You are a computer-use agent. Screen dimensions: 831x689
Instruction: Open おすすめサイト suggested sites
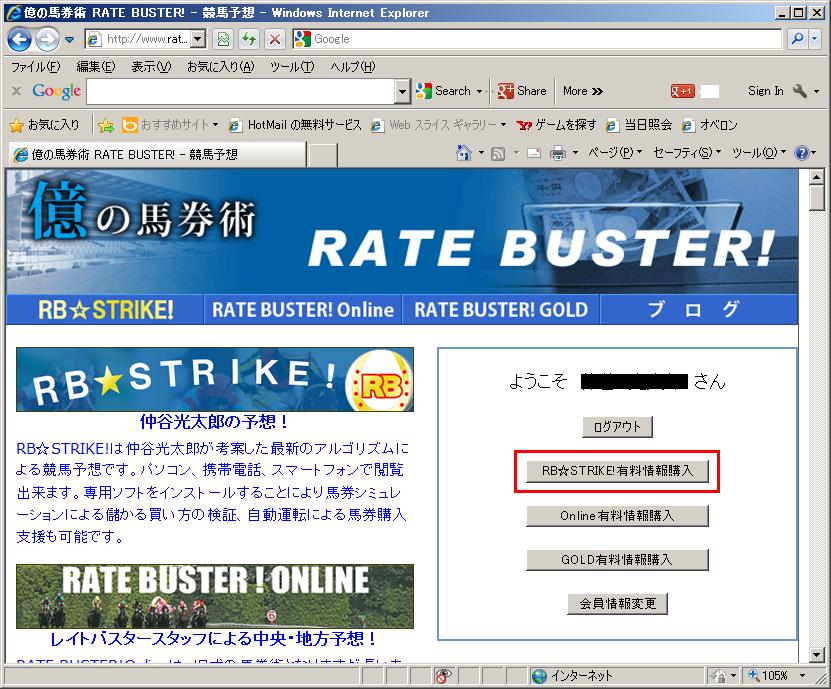[170, 125]
